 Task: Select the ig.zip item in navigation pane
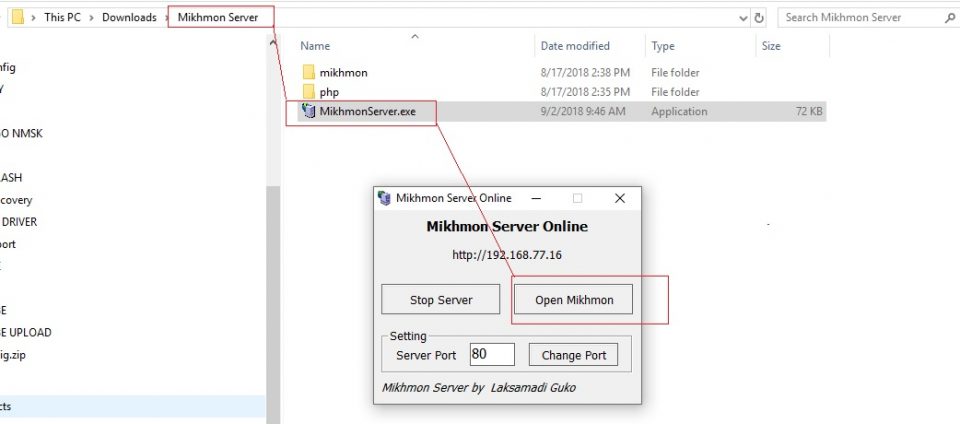pos(13,355)
